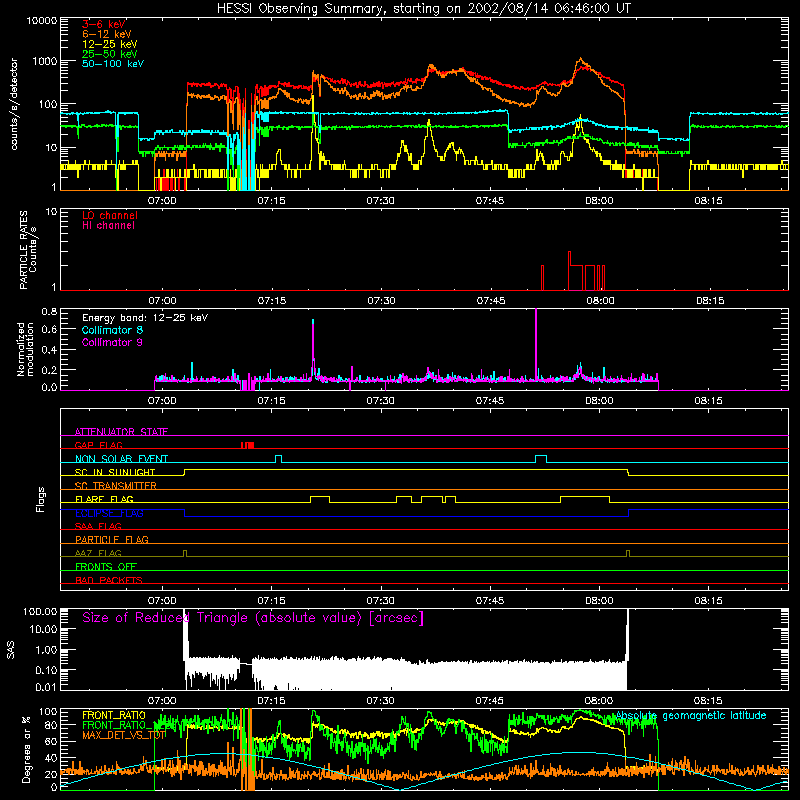
Task: Click the 'FLARE_FLAG' label
Action: 104,499
